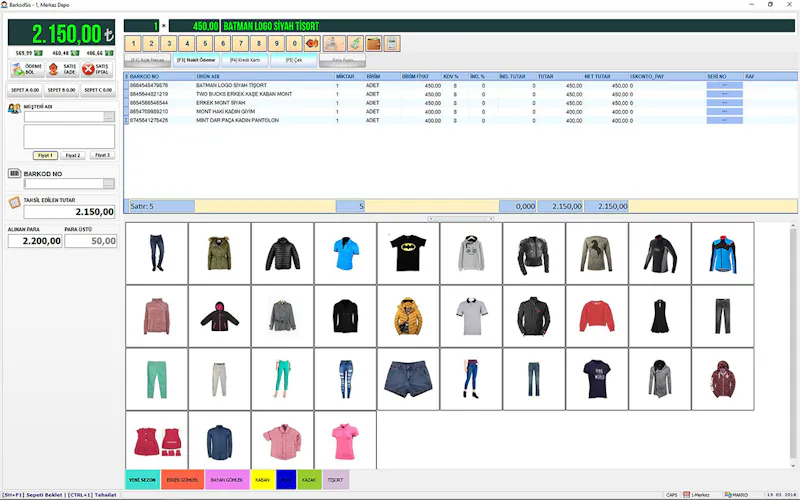Choose [F3] Nakit Ödeme cash payment
Viewport: 800px width, 500px height.
point(196,60)
